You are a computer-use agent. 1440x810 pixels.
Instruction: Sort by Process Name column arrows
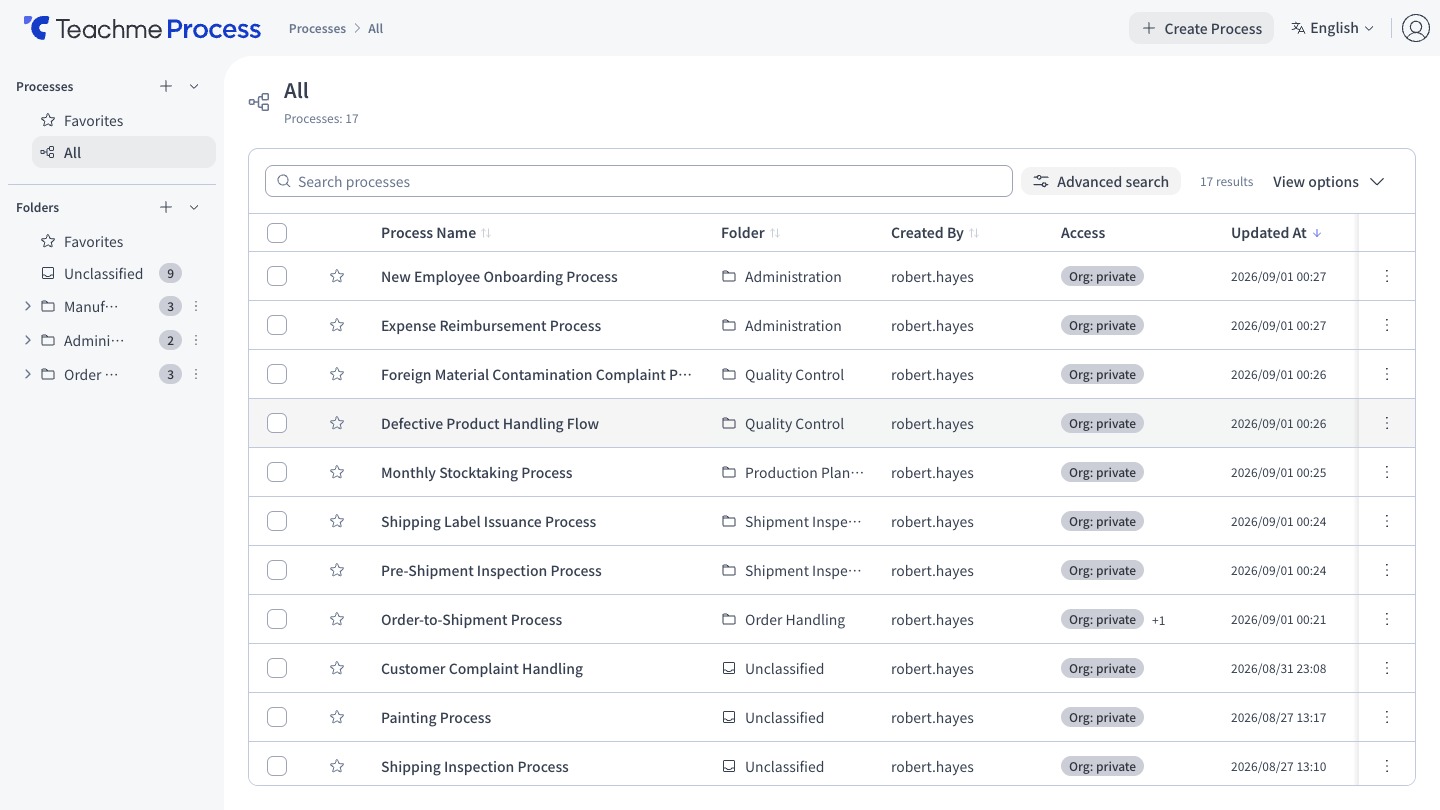486,233
